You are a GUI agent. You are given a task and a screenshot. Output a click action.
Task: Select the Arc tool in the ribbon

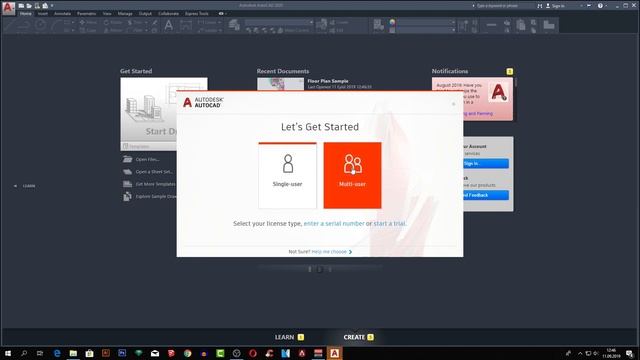56,25
